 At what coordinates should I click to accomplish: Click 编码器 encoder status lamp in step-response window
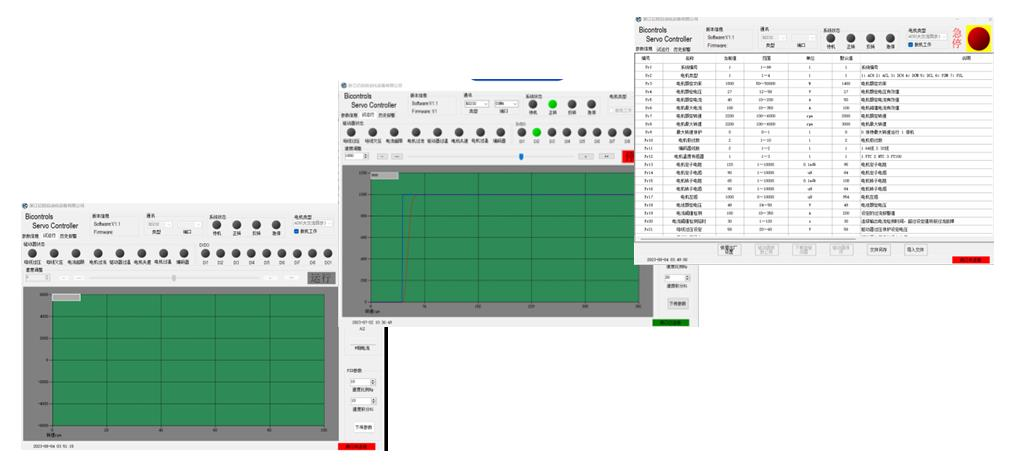click(501, 132)
